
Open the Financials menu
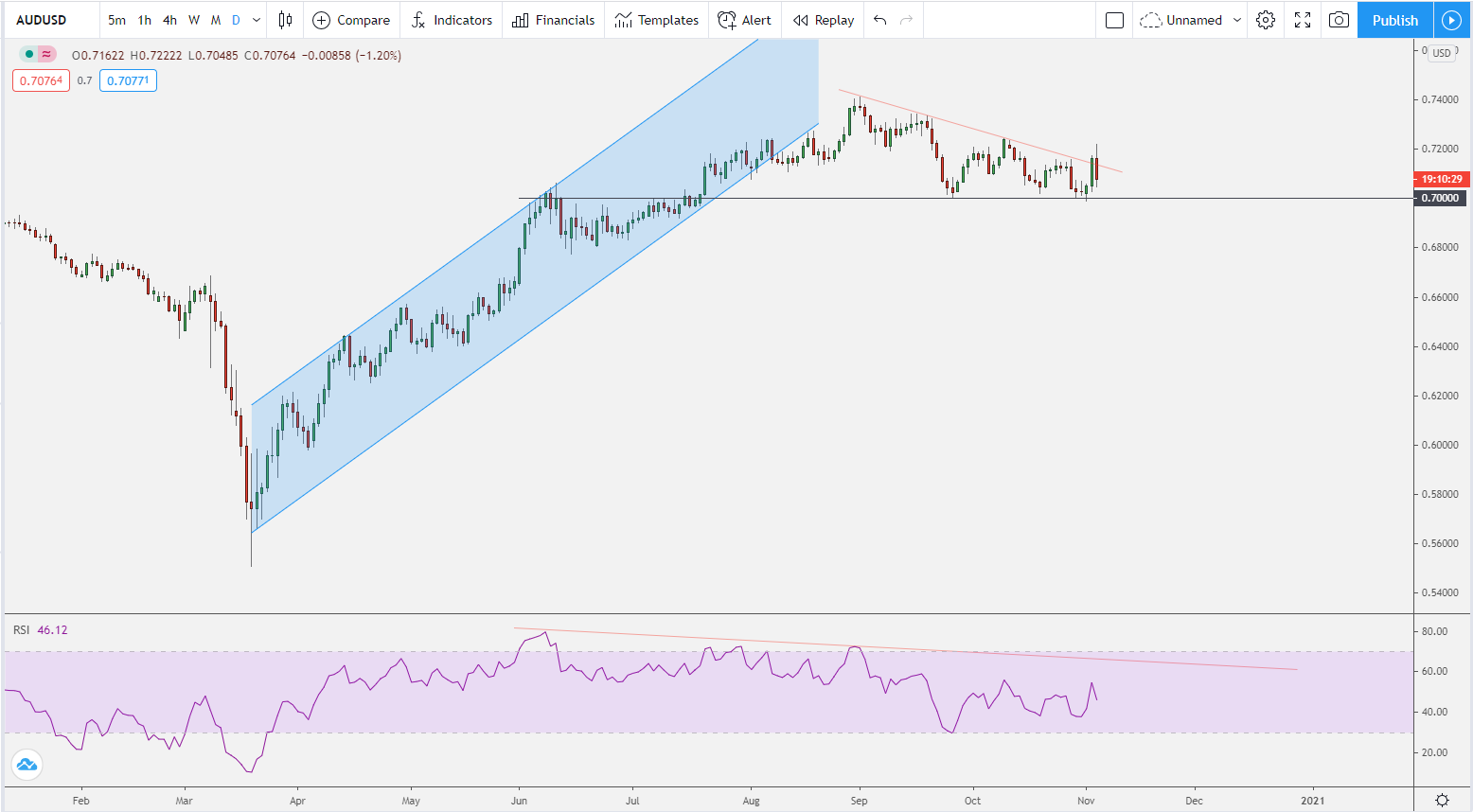point(554,20)
